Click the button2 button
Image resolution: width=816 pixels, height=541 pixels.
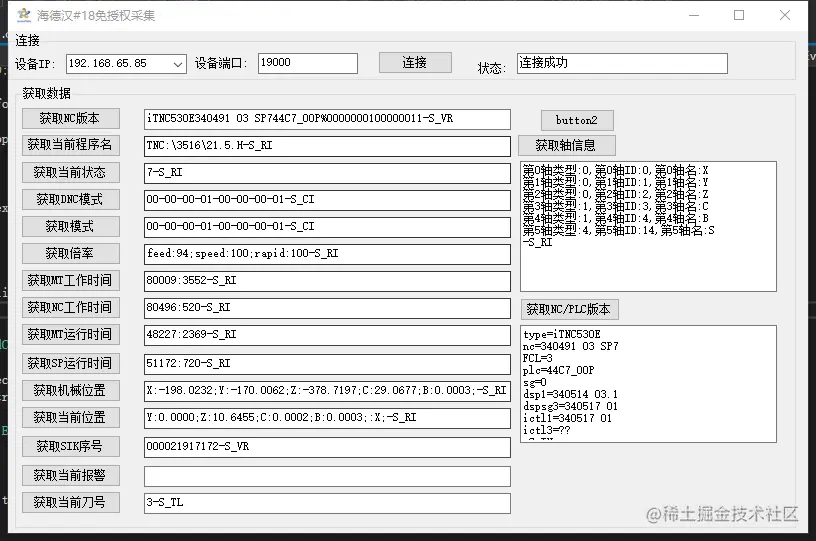(x=577, y=121)
